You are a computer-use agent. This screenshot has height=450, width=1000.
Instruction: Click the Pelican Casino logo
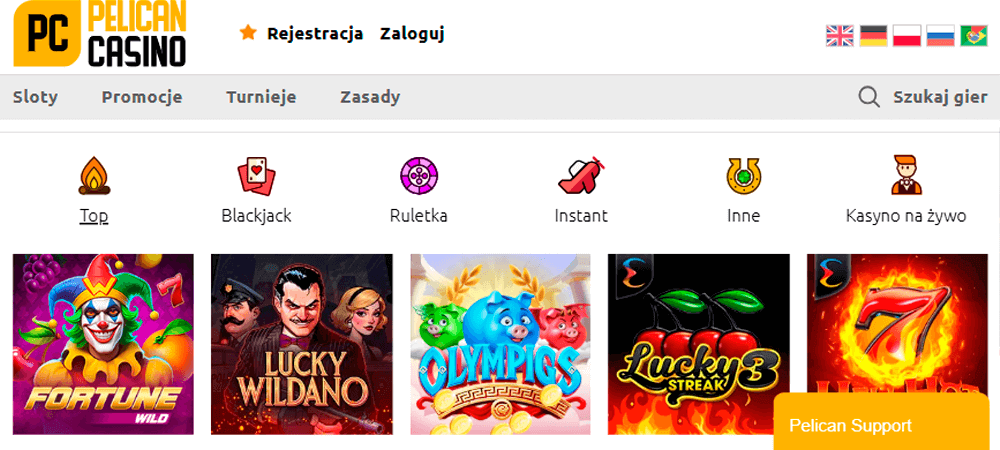pyautogui.click(x=100, y=33)
